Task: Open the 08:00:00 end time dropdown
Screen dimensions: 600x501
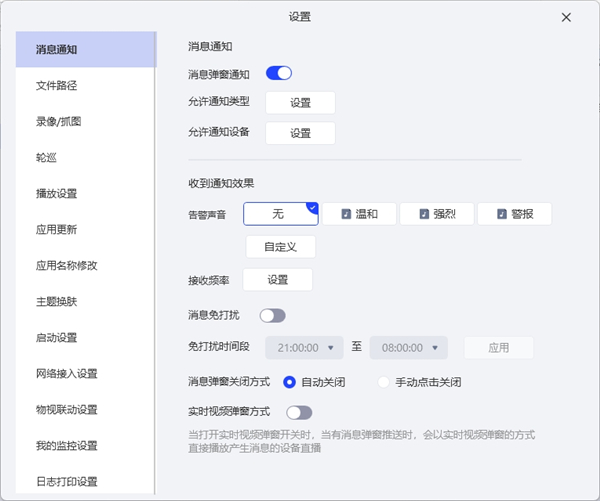Action: coord(408,348)
